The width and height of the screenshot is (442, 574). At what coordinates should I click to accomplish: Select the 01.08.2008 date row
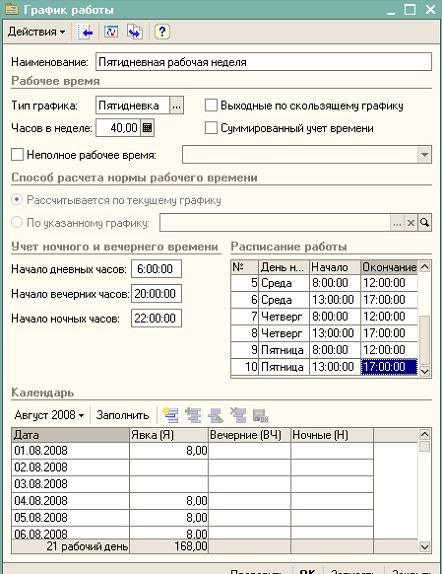pos(193,451)
